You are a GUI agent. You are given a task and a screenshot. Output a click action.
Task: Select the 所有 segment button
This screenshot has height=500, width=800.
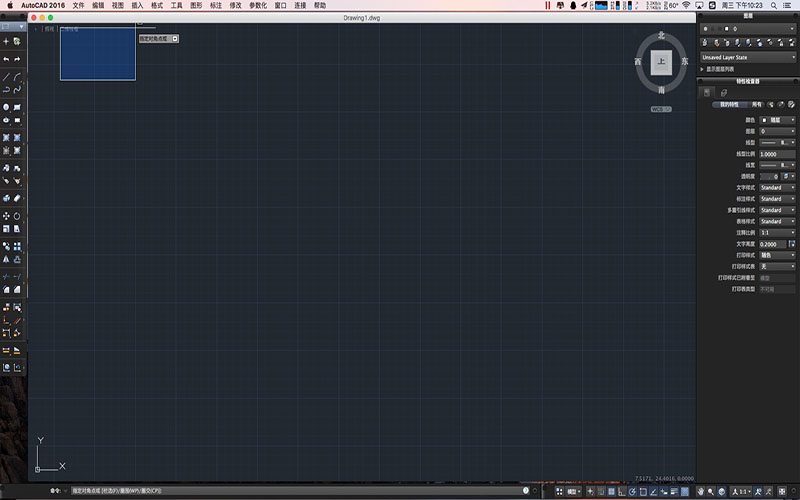pyautogui.click(x=756, y=104)
